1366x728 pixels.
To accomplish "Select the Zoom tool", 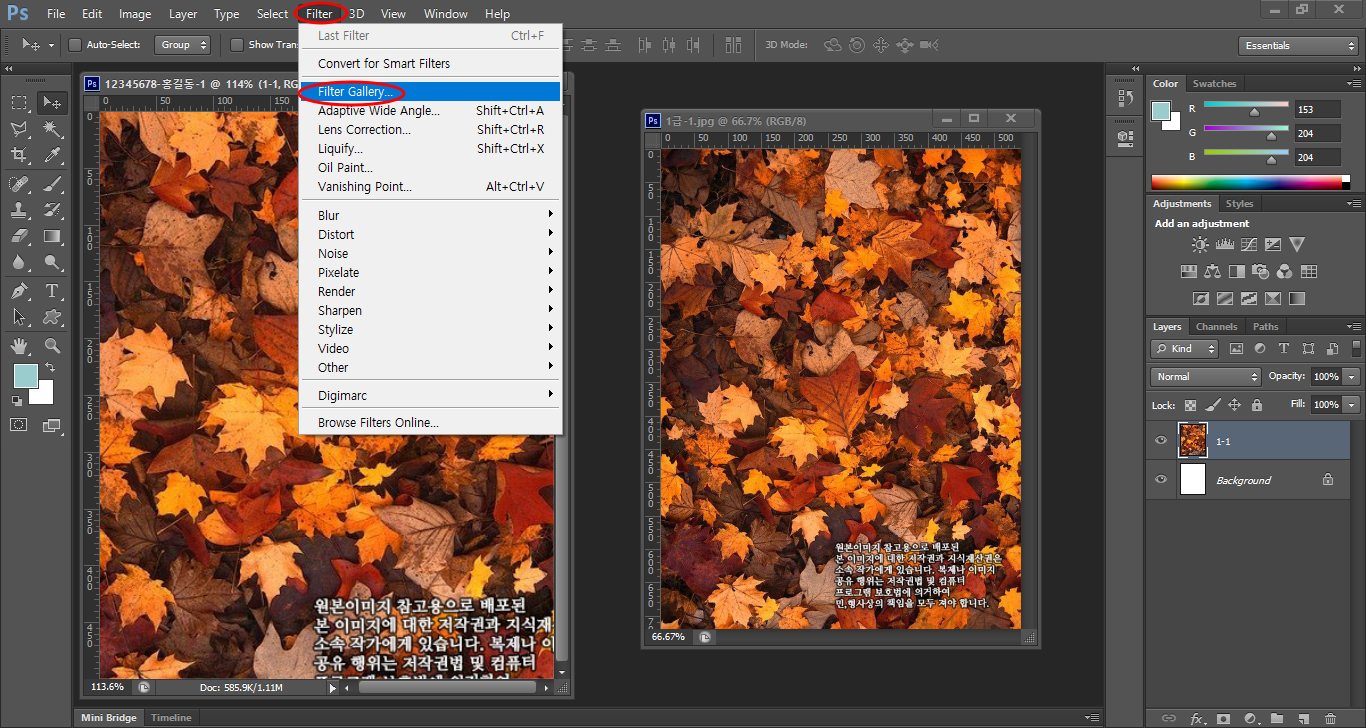I will 52,346.
